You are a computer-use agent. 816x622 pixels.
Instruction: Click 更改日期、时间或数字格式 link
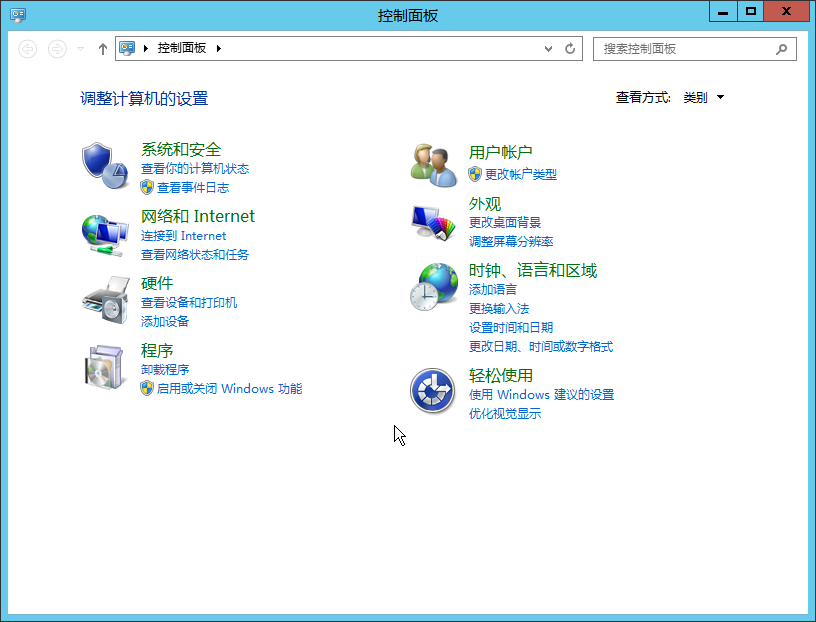541,346
